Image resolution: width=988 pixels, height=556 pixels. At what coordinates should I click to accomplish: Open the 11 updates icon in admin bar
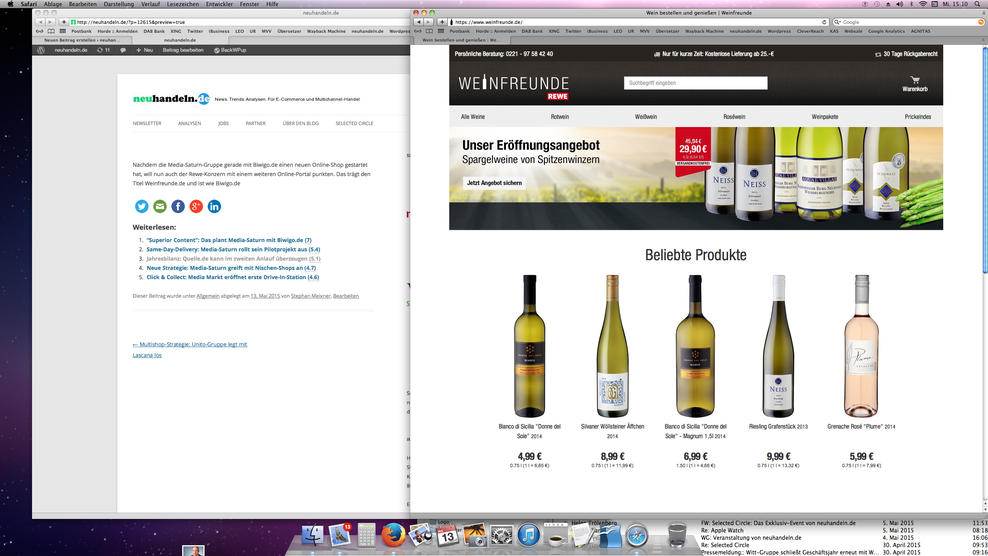tap(103, 50)
